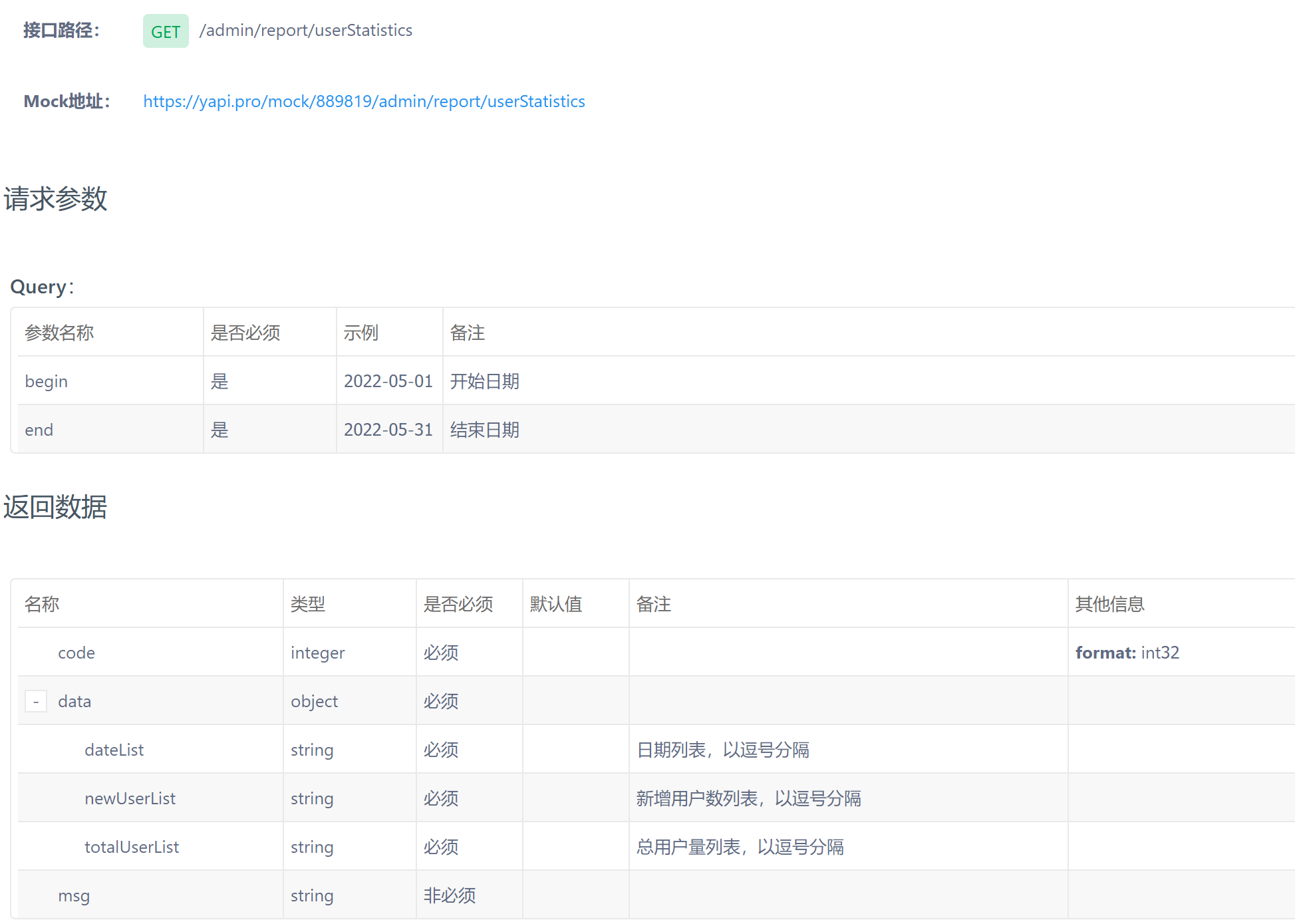Select the dateList field row
The image size is (1295, 924).
tap(114, 750)
